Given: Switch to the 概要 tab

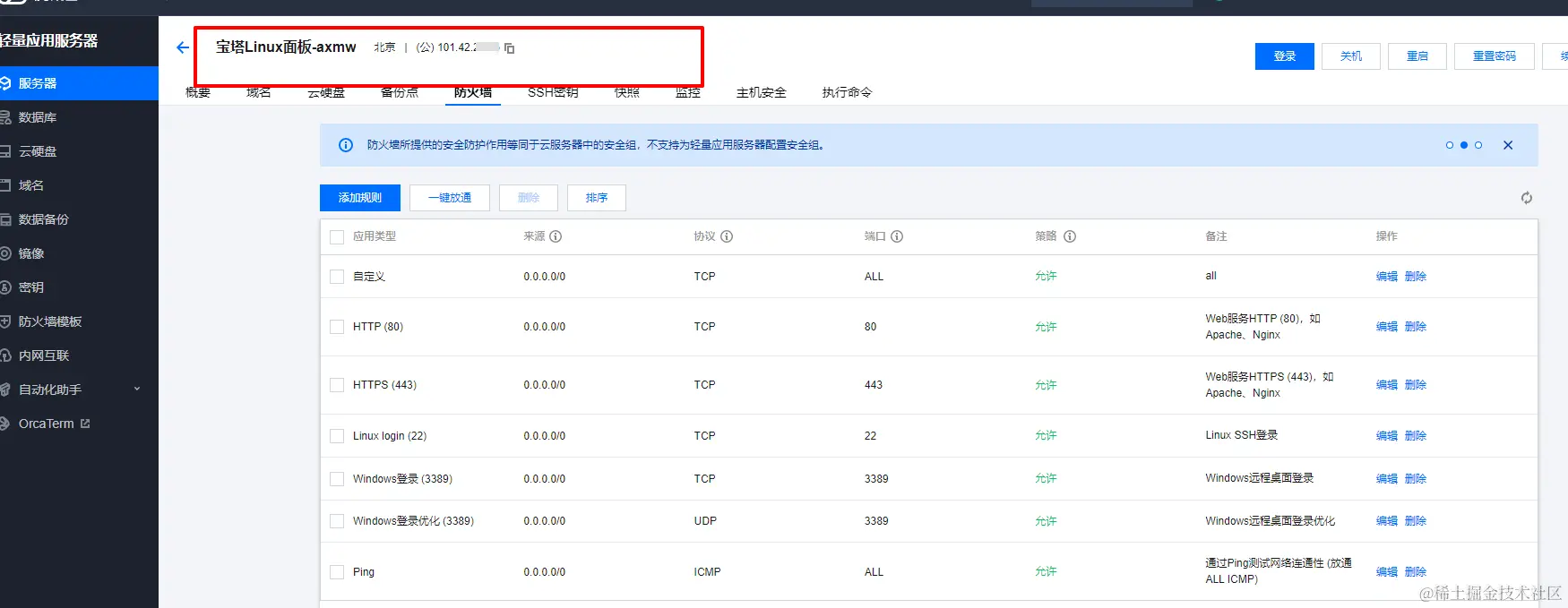Looking at the screenshot, I should (x=198, y=92).
